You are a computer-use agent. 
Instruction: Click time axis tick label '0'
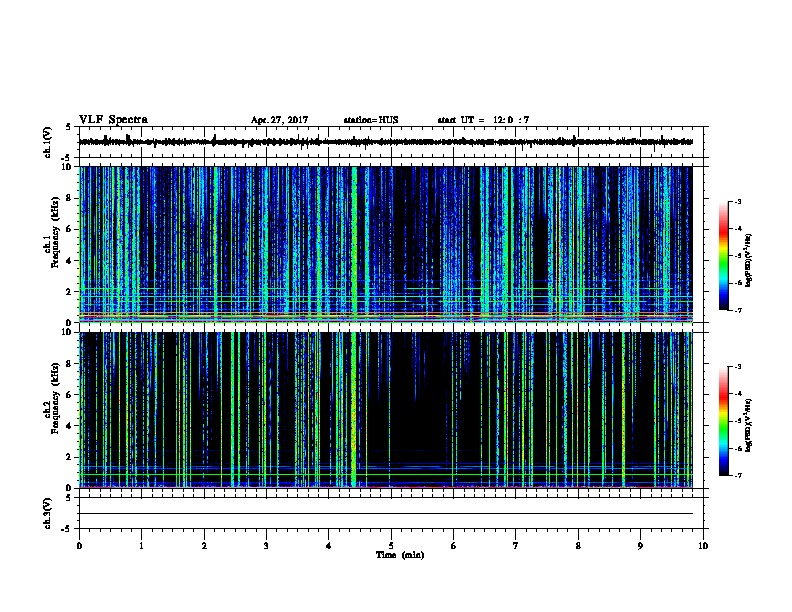(79, 546)
